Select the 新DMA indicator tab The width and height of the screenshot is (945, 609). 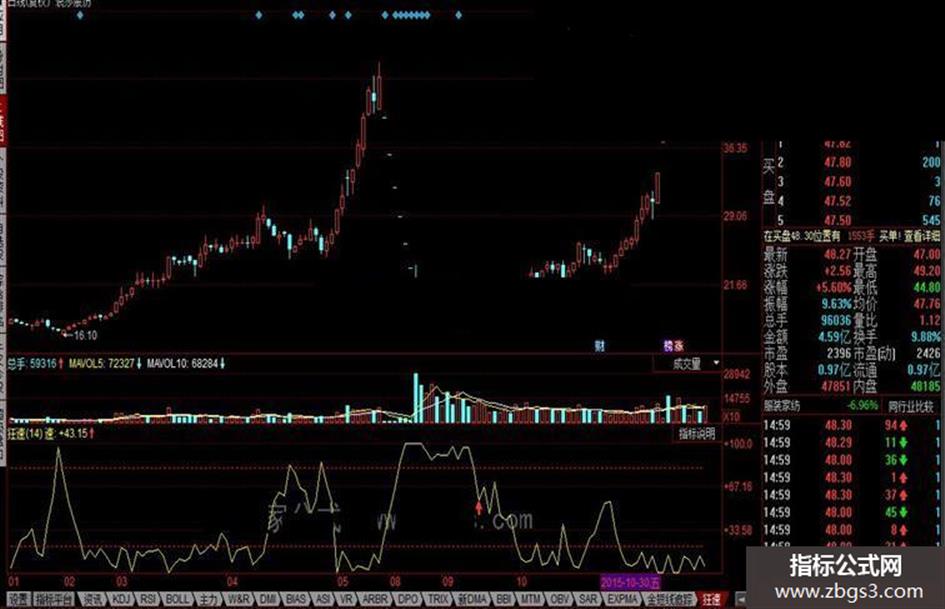(472, 599)
